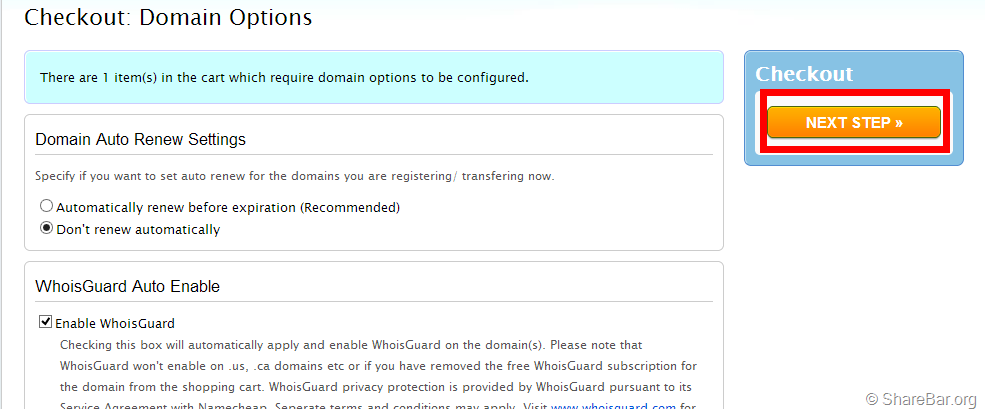Screen dimensions: 985x409
Task: Click the "Specify if you want" description line
Action: 294,176
